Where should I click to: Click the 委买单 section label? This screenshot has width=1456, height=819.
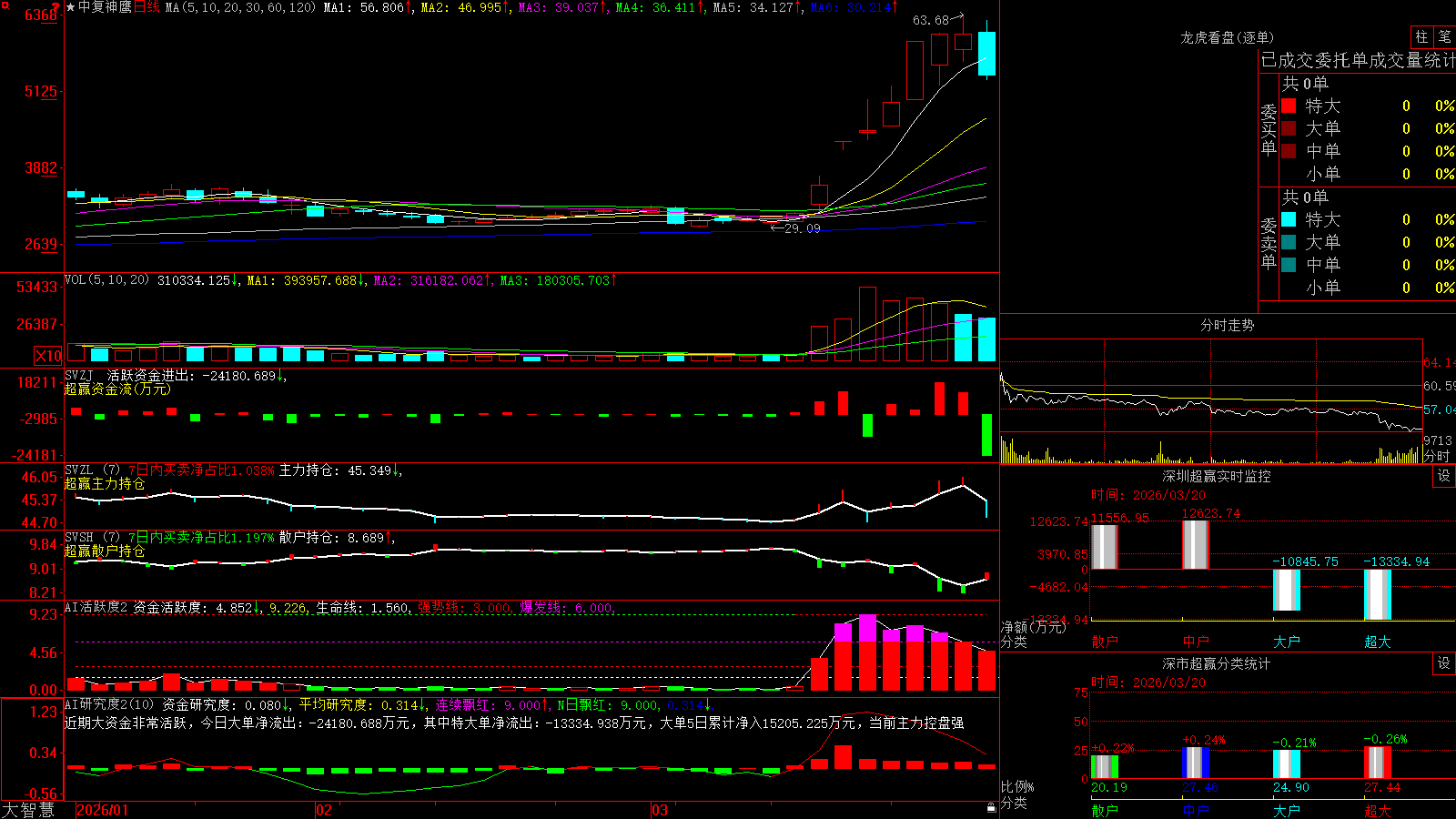point(1269,130)
